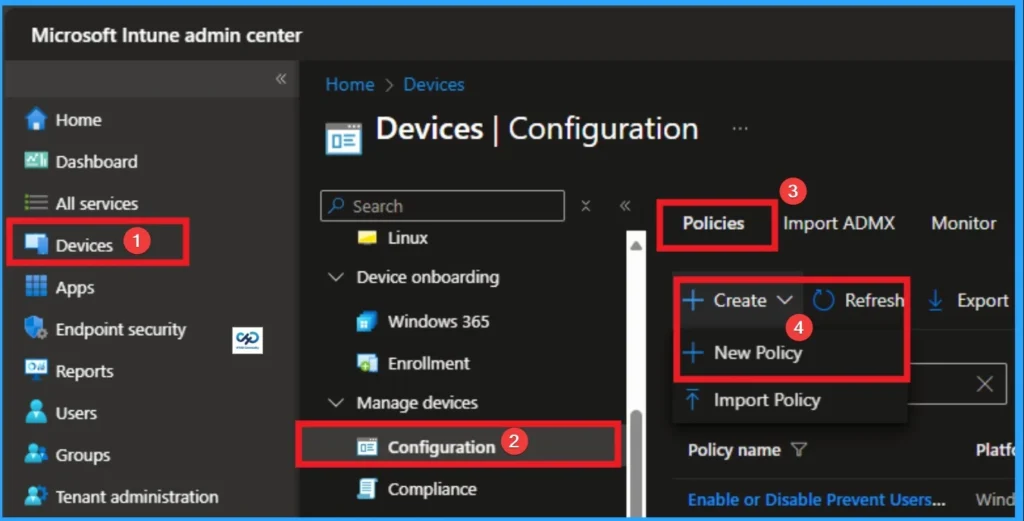
Task: Switch to the Monitor tab
Action: click(x=964, y=223)
